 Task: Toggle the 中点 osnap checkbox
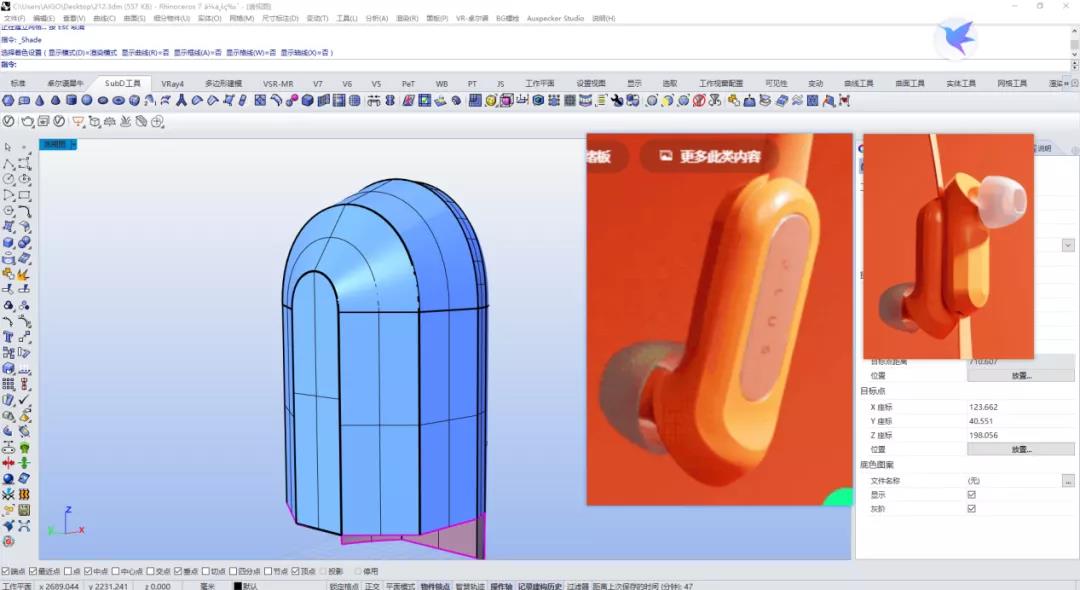pyautogui.click(x=87, y=571)
